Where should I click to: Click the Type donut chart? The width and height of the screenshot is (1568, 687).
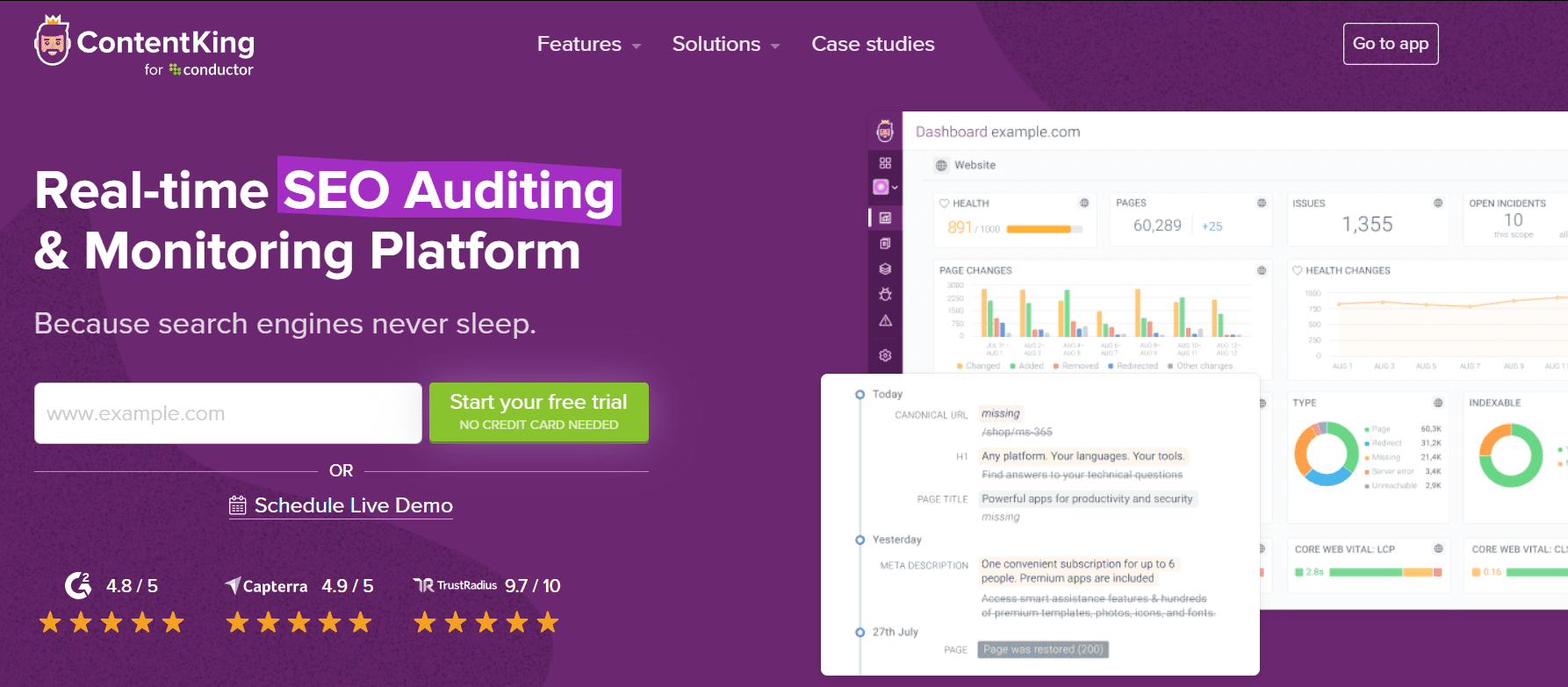click(x=1326, y=454)
